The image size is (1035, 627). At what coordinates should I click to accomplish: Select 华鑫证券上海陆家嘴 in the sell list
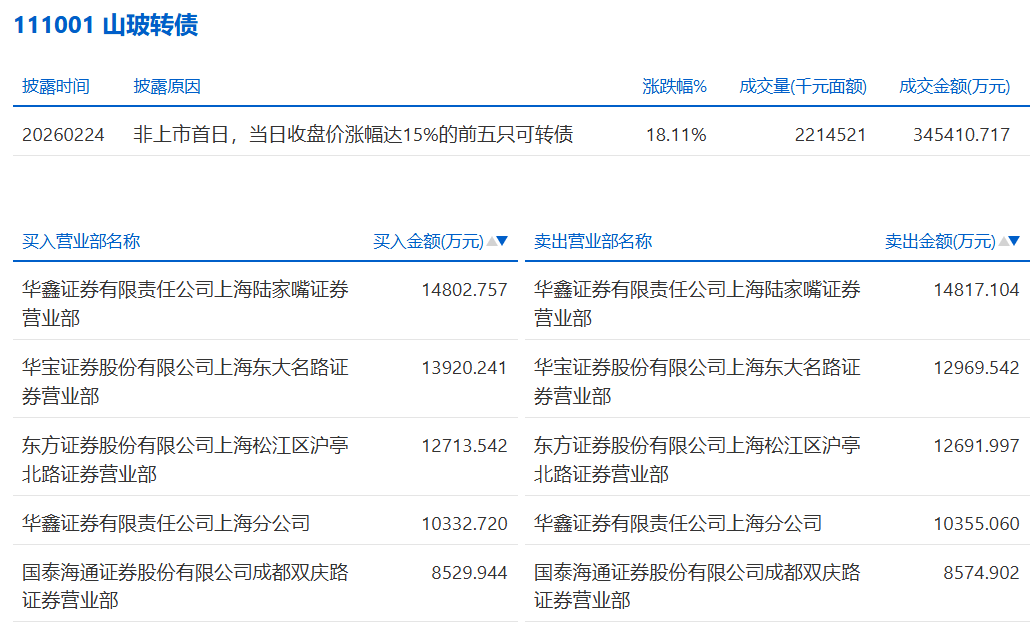(x=697, y=304)
